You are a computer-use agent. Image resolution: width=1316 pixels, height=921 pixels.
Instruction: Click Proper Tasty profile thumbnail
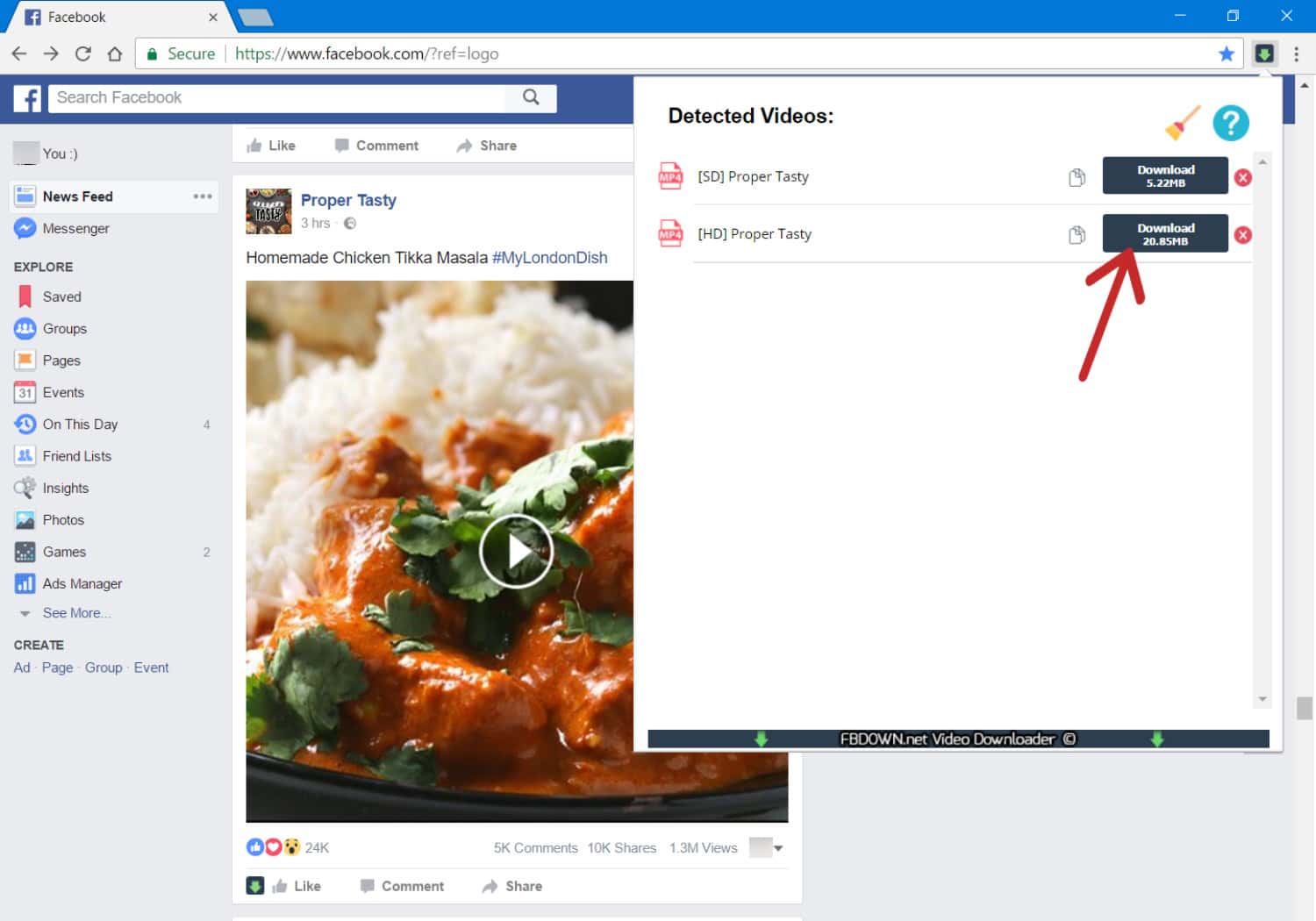[x=268, y=211]
